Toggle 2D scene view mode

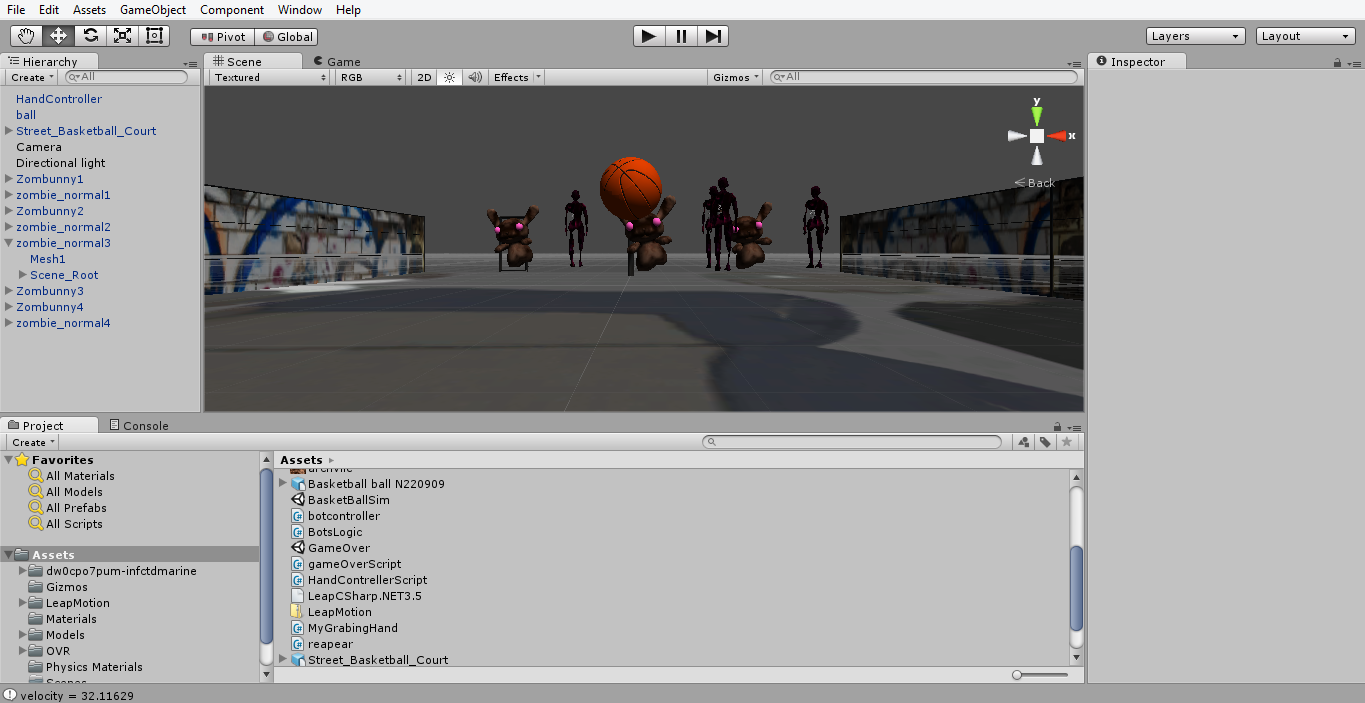click(424, 77)
